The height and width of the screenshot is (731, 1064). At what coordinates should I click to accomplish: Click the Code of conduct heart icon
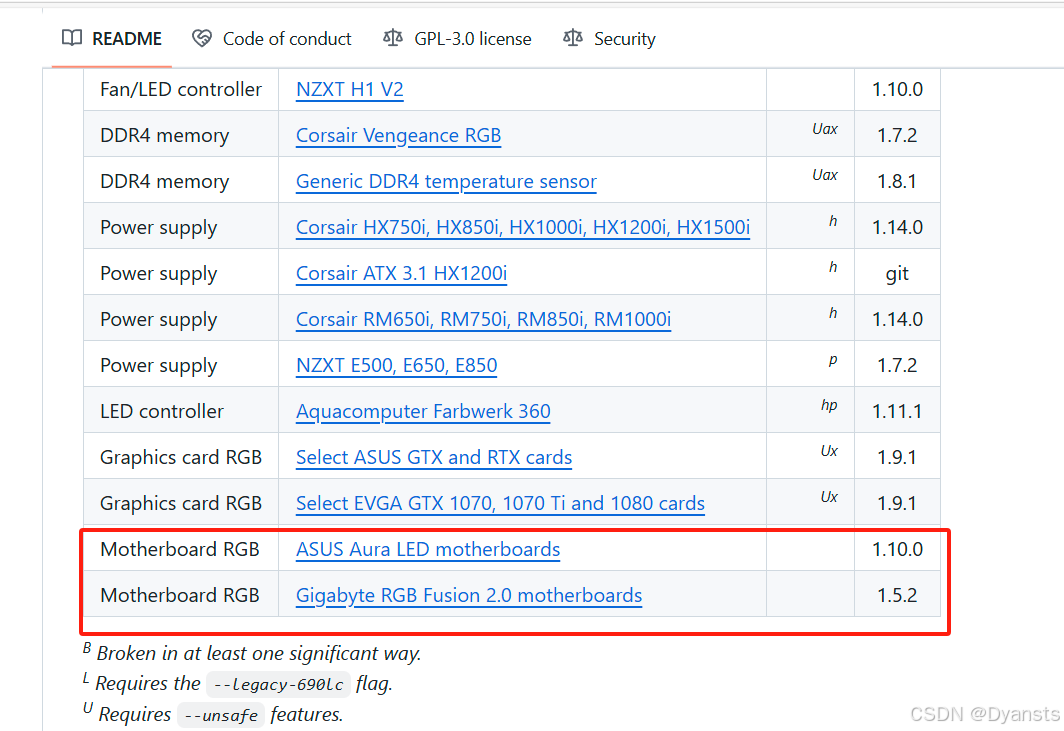(x=202, y=38)
